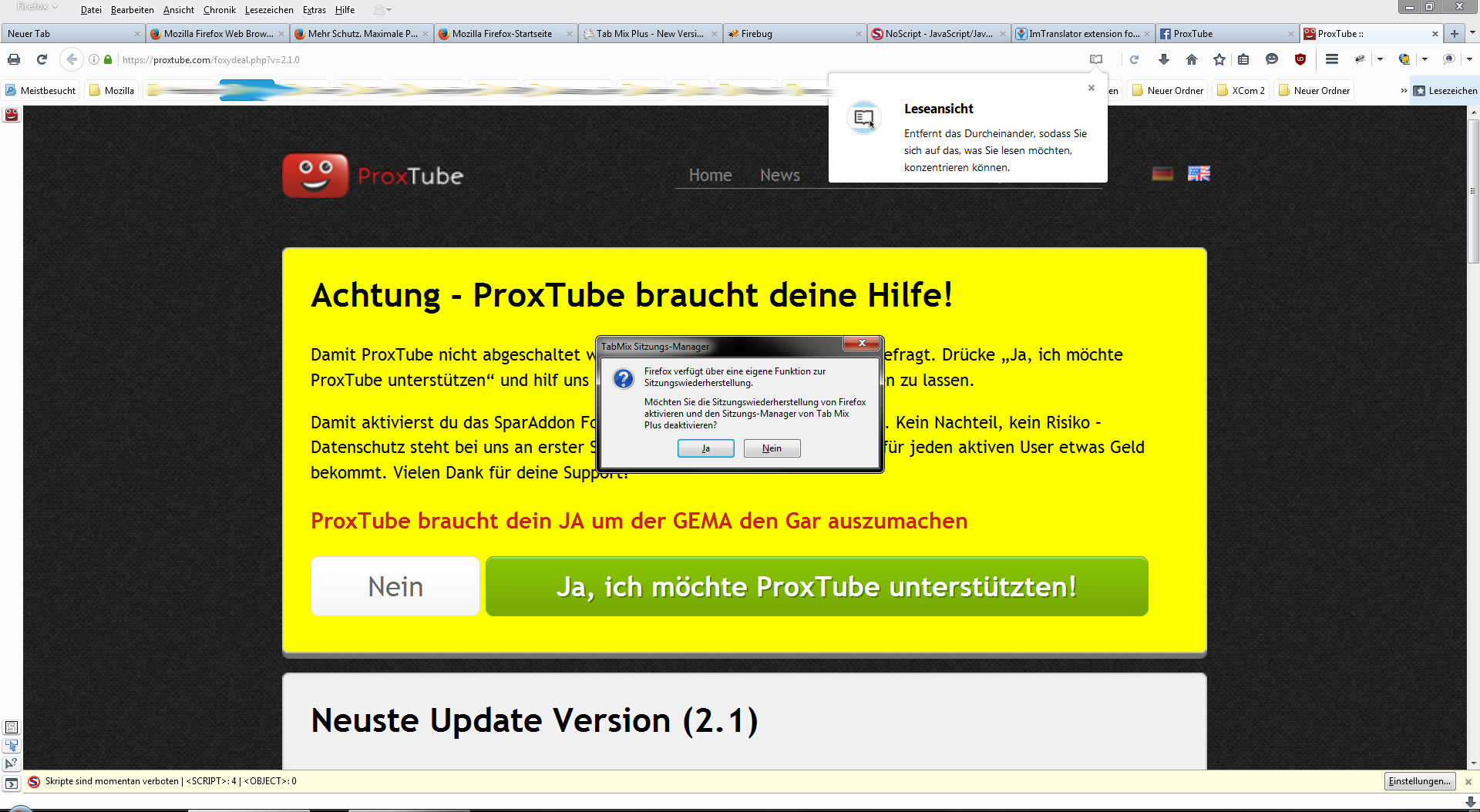Screen dimensions: 1480x812
Task: Open the smiley chat bubble icon
Action: [x=1272, y=59]
